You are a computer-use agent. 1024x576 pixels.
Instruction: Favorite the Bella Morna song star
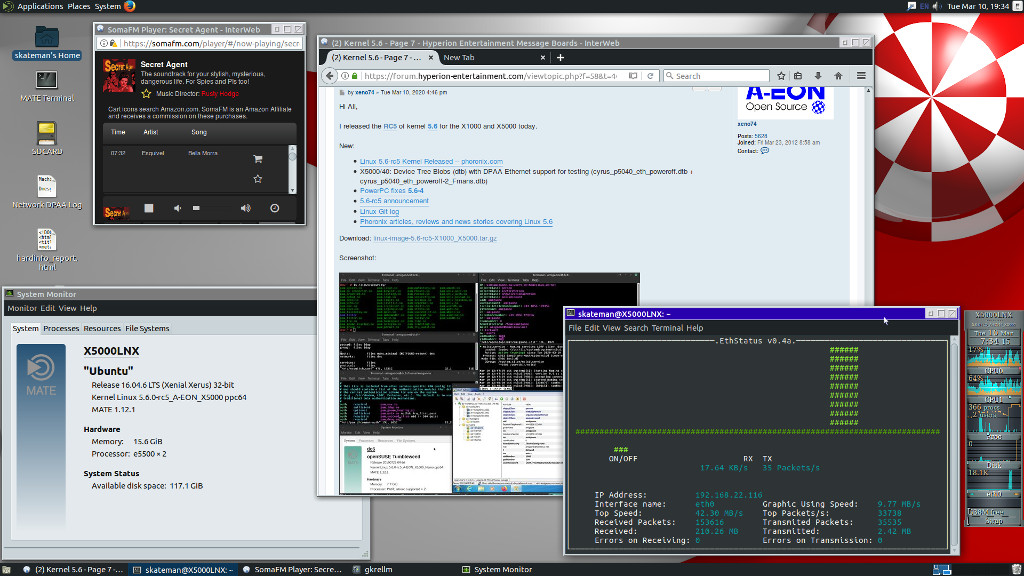point(257,179)
